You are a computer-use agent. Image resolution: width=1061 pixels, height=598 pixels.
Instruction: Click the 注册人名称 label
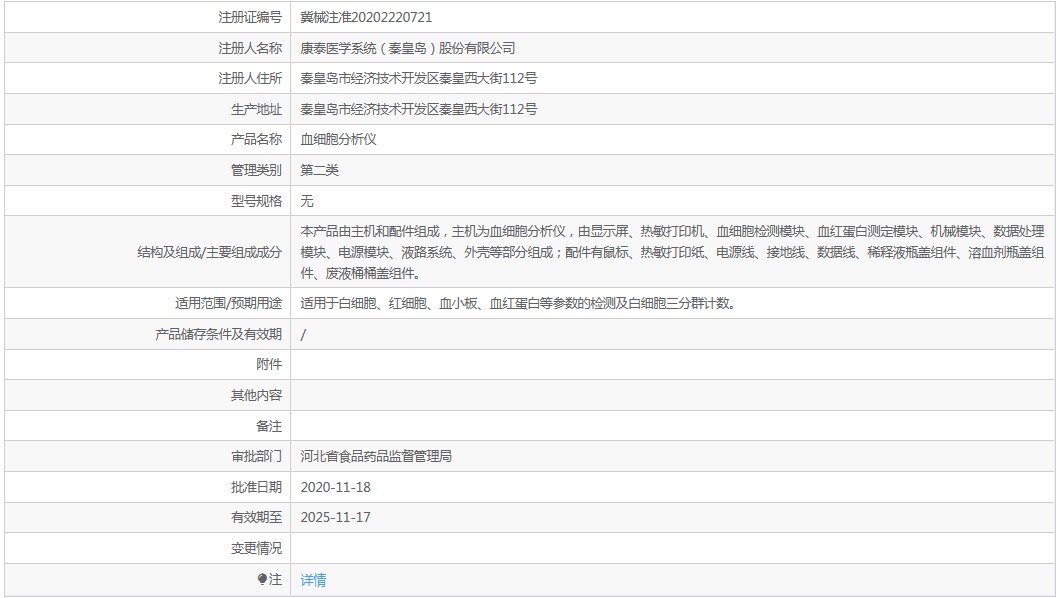[250, 48]
